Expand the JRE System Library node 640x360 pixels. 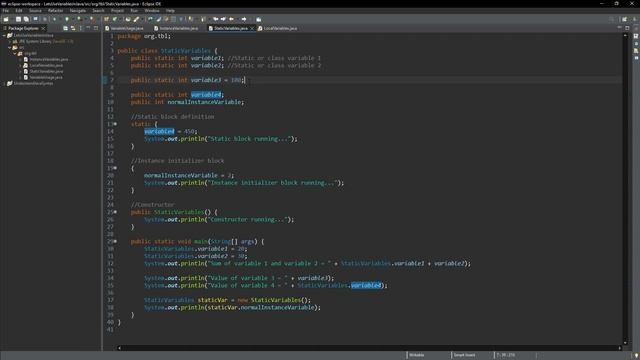[x=10, y=41]
